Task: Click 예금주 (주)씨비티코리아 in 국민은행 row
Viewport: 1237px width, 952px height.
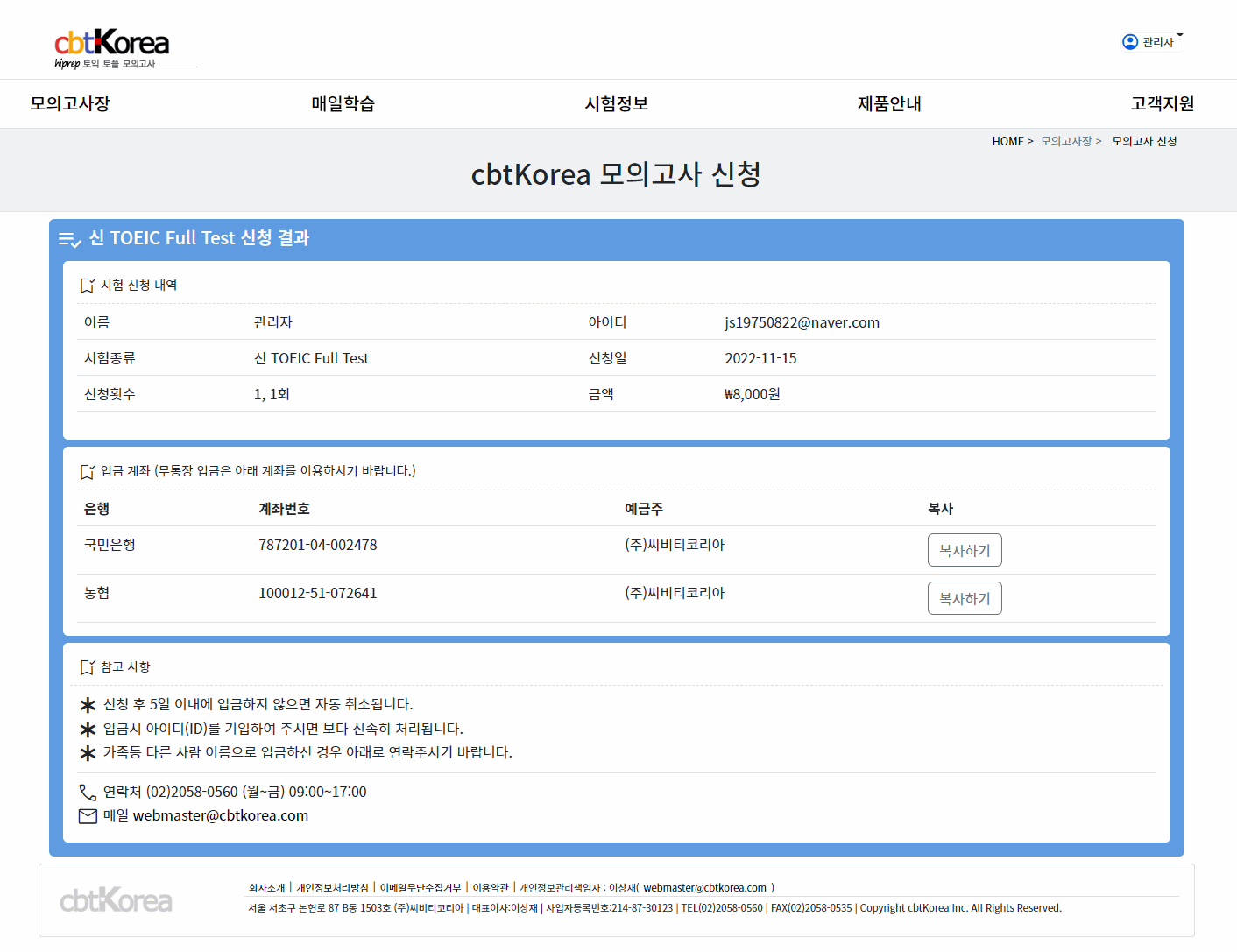Action: (675, 545)
